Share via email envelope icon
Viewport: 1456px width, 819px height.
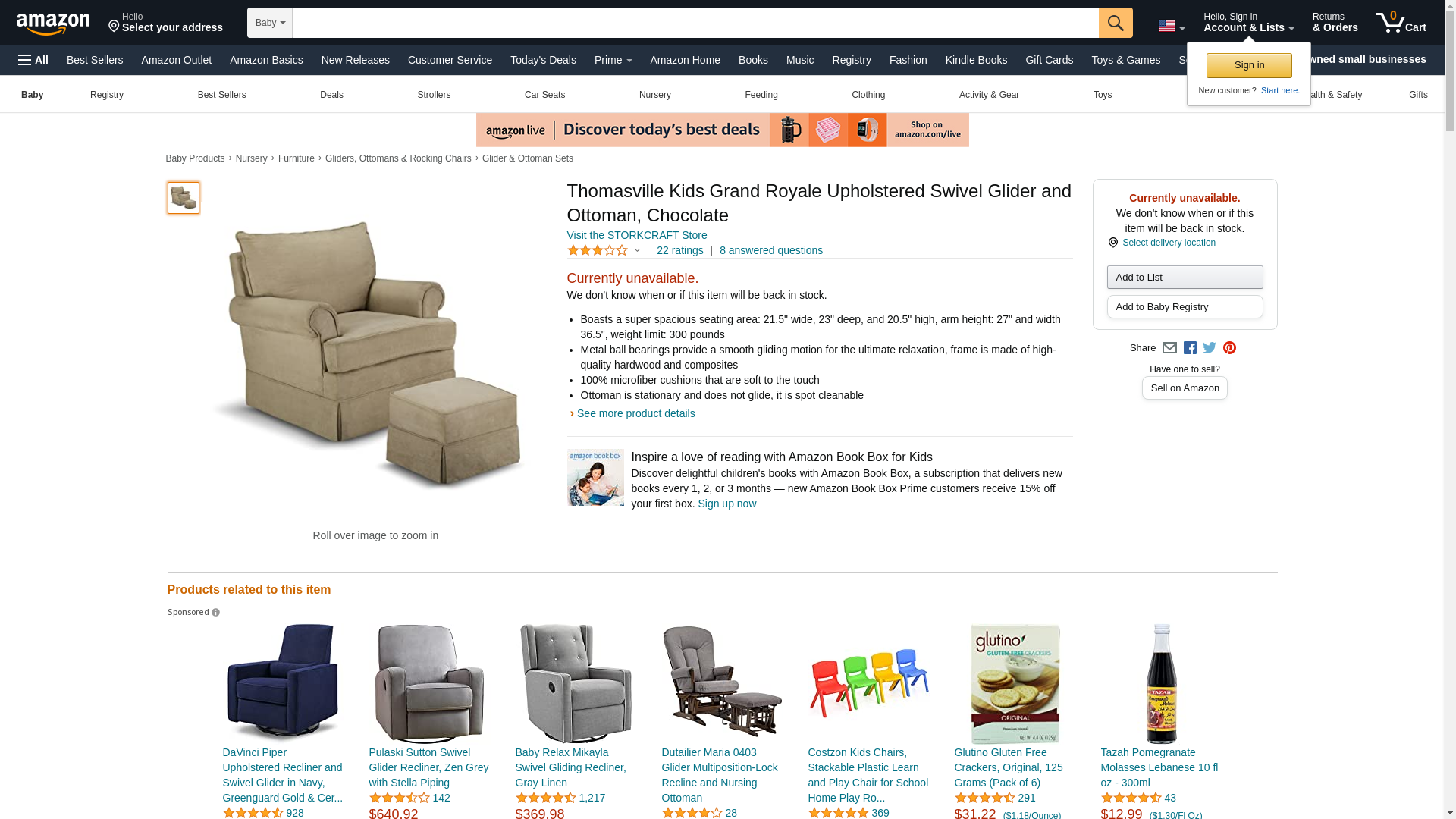pyautogui.click(x=1169, y=348)
